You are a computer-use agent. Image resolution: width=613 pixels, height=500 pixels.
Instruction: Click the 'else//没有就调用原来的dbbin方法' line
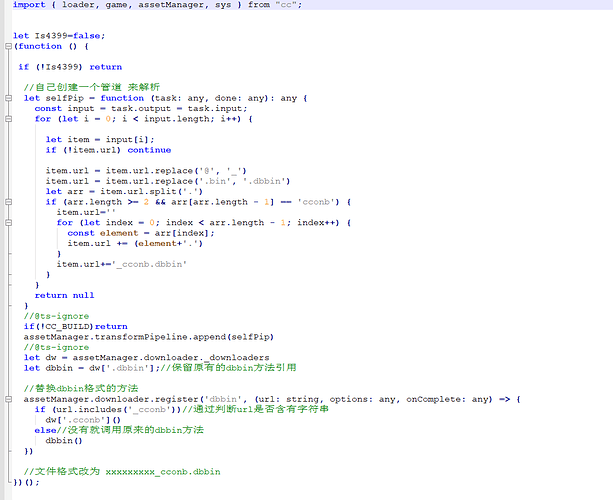click(119, 430)
